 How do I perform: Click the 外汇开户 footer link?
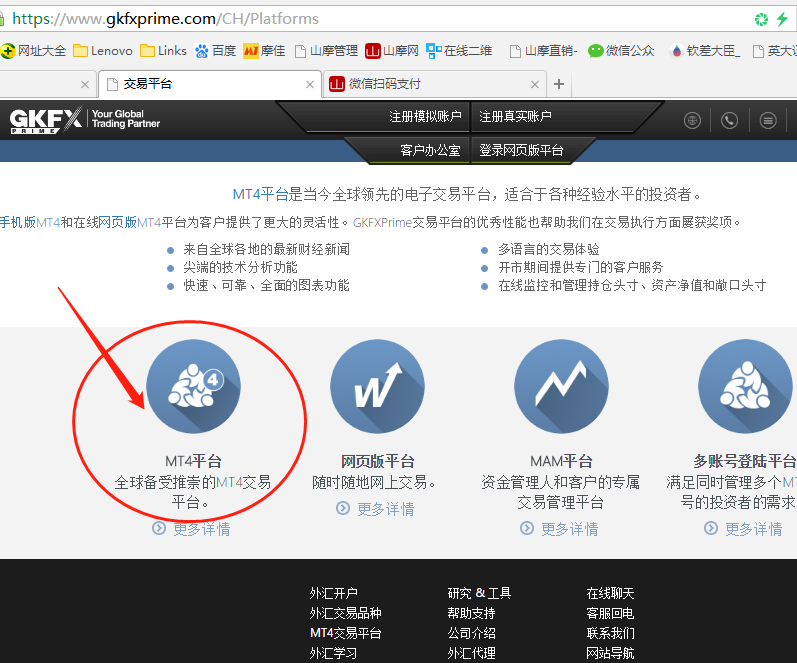333,593
